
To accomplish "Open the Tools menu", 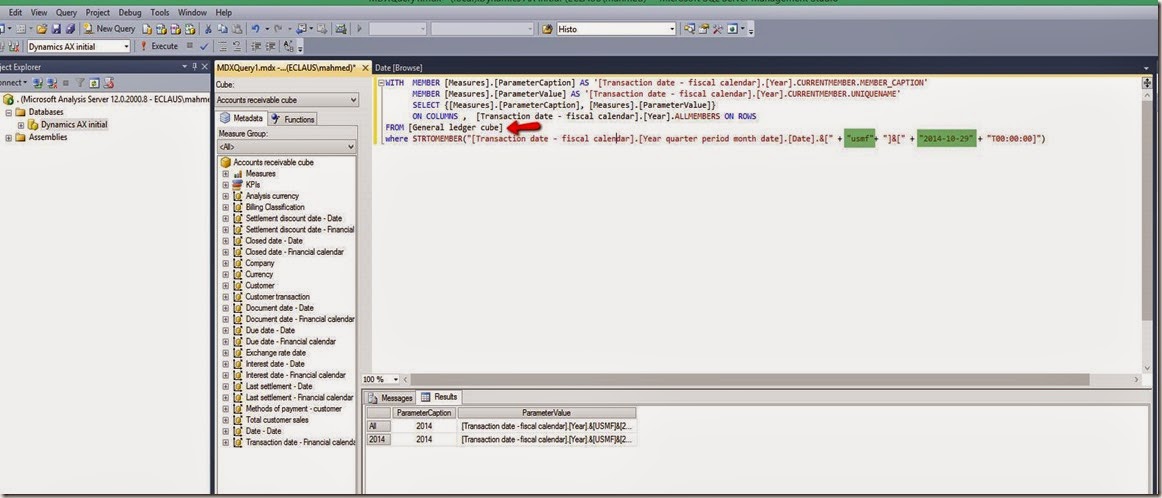I will pyautogui.click(x=159, y=13).
